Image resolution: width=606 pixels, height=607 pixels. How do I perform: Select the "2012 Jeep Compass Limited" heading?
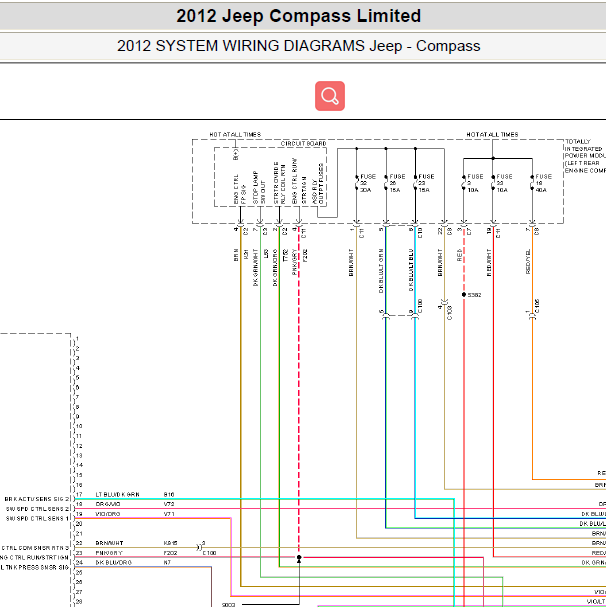[x=299, y=16]
